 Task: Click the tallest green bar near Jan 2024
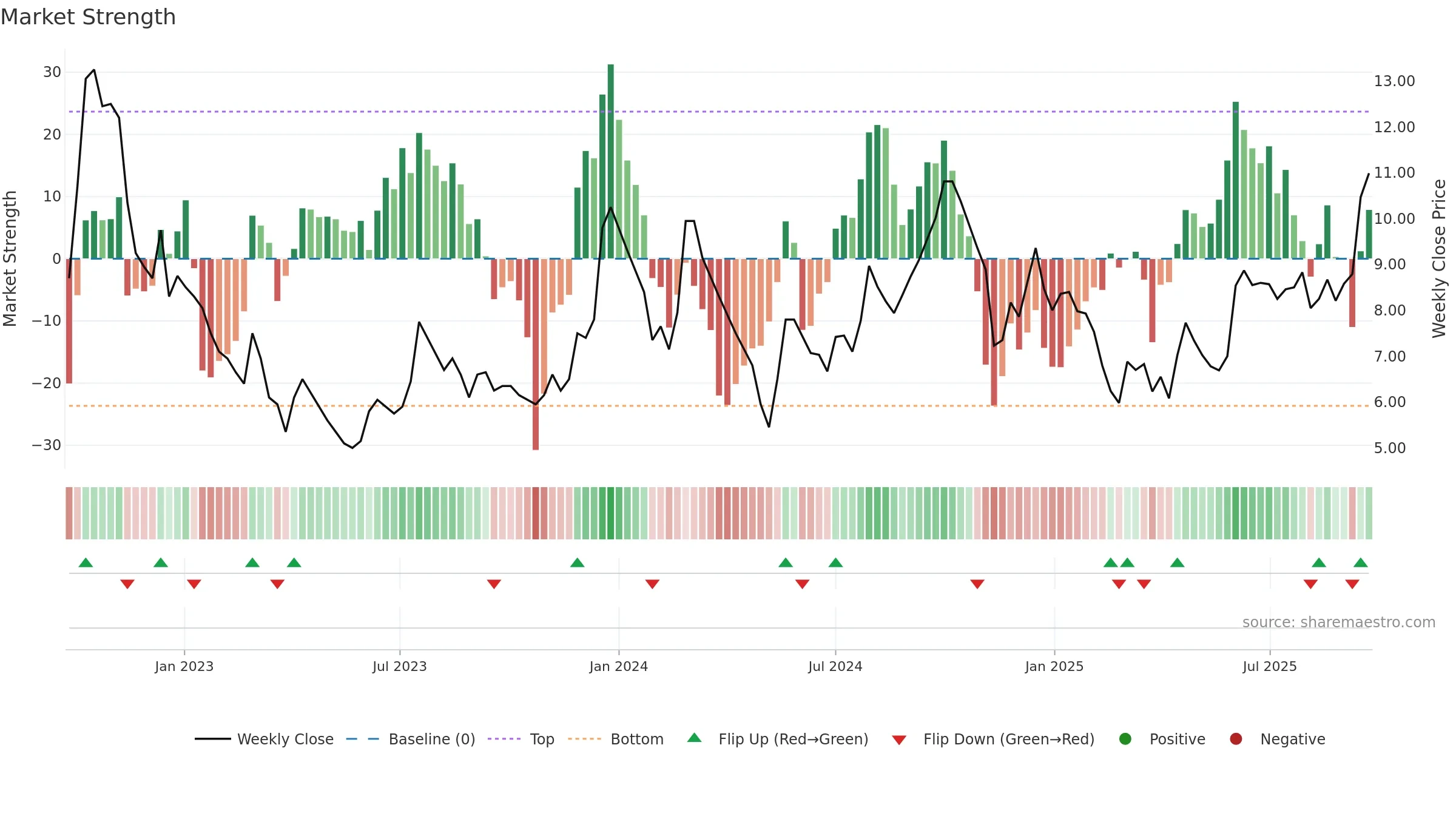(x=611, y=161)
